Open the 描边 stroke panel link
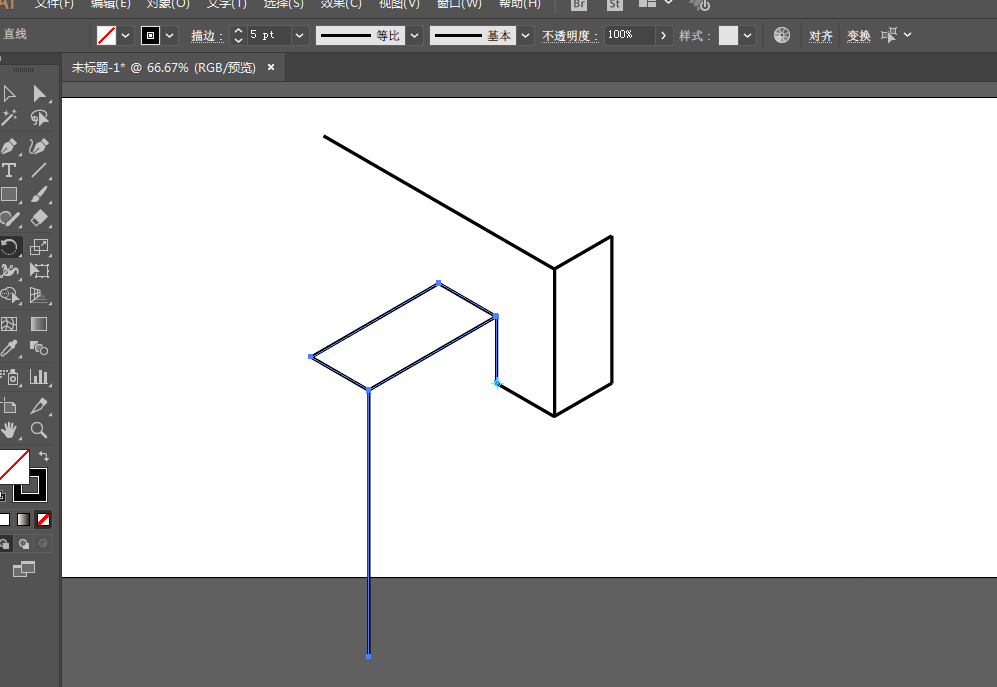Image resolution: width=997 pixels, height=687 pixels. point(207,36)
